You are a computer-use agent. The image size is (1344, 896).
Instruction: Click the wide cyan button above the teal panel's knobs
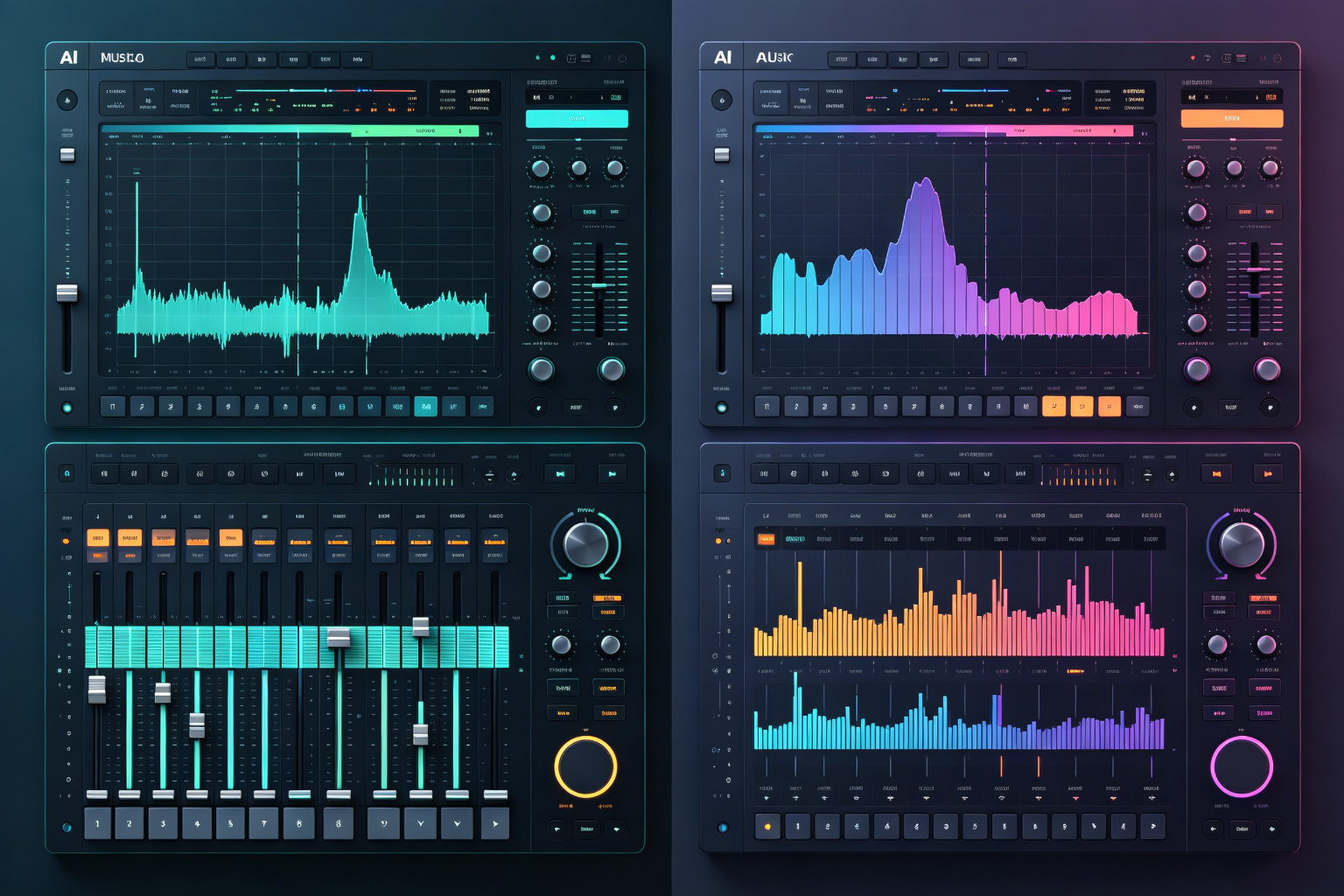577,118
